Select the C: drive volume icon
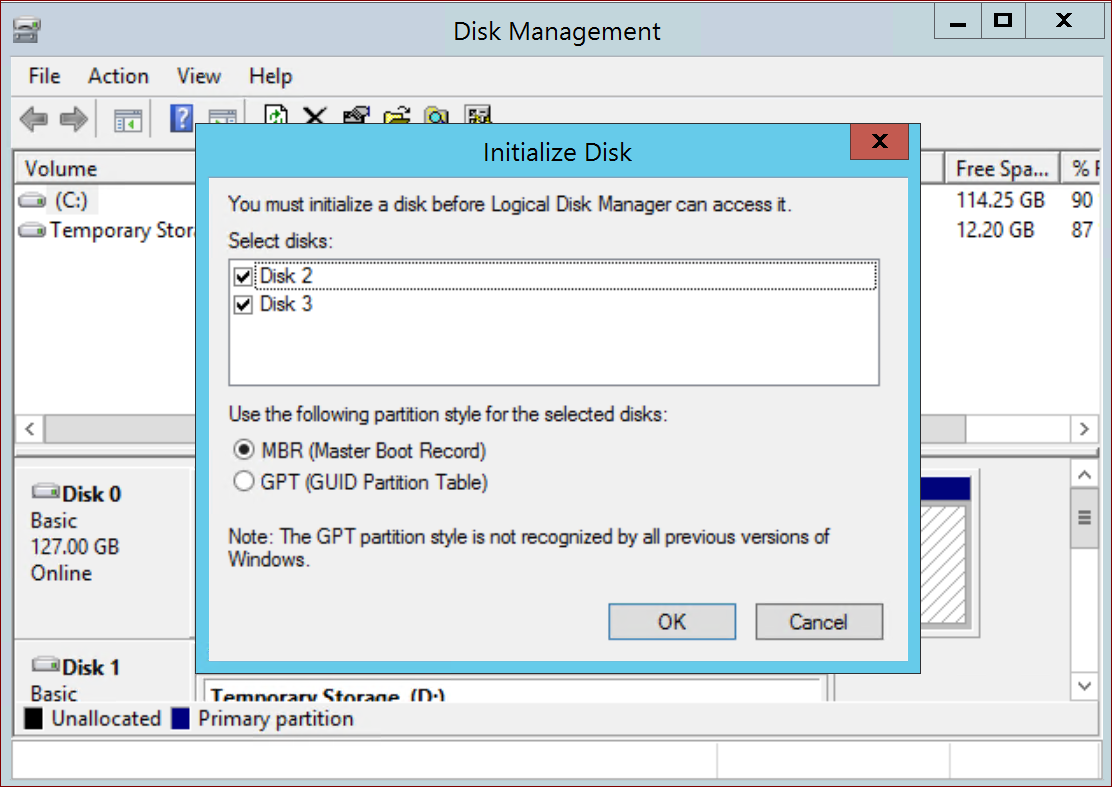Image resolution: width=1112 pixels, height=787 pixels. (x=33, y=200)
